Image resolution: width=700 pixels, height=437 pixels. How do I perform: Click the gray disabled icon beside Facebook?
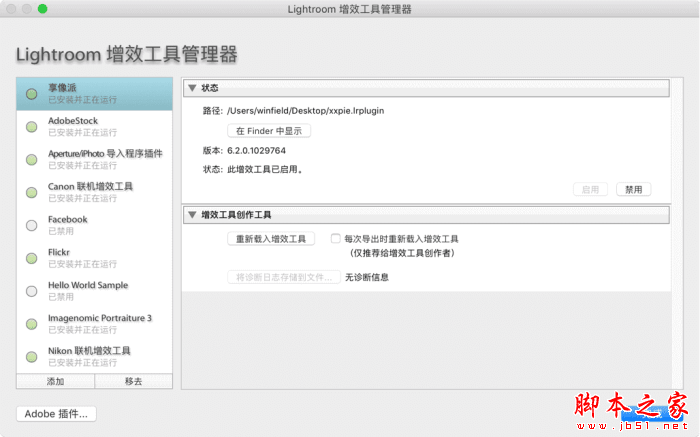coord(32,225)
